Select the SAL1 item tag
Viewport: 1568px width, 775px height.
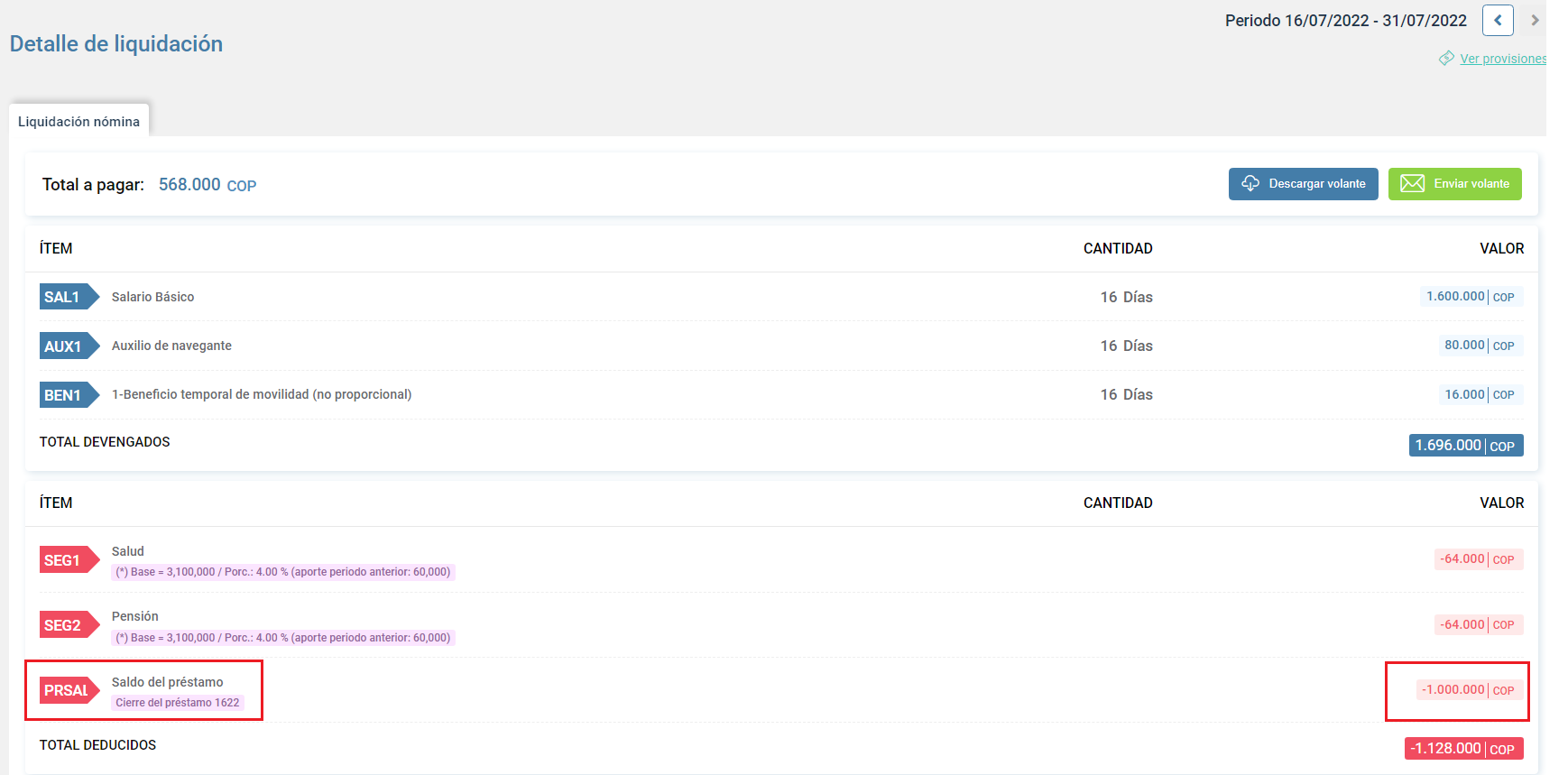(69, 297)
